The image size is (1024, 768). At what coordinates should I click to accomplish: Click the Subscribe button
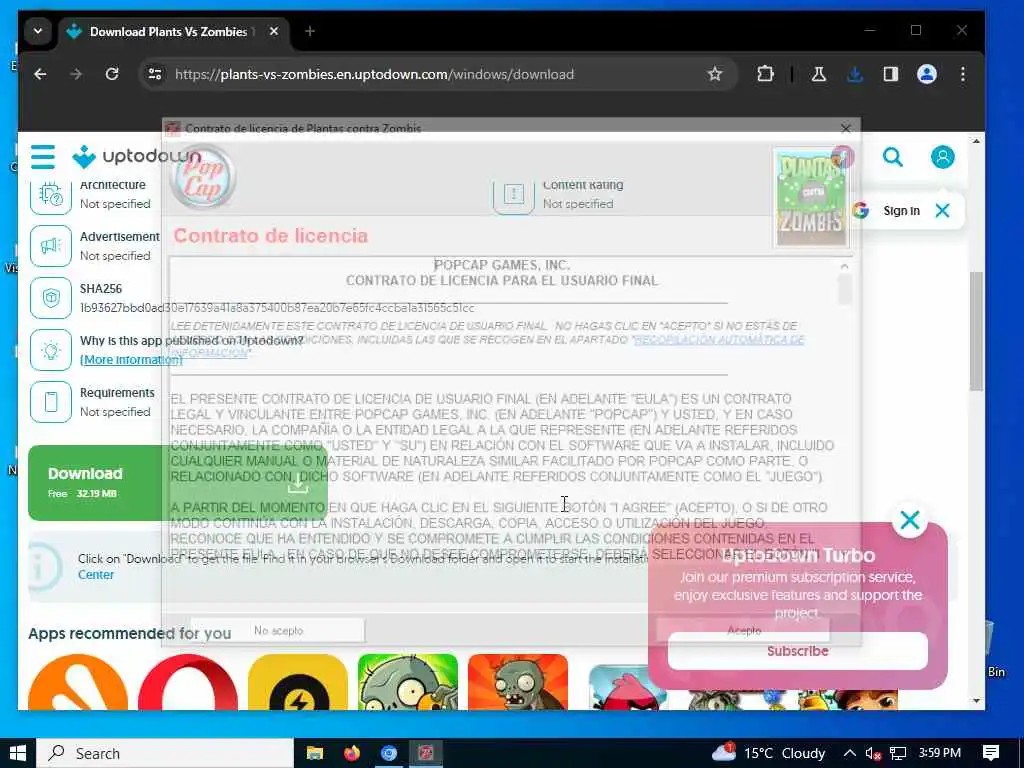797,651
